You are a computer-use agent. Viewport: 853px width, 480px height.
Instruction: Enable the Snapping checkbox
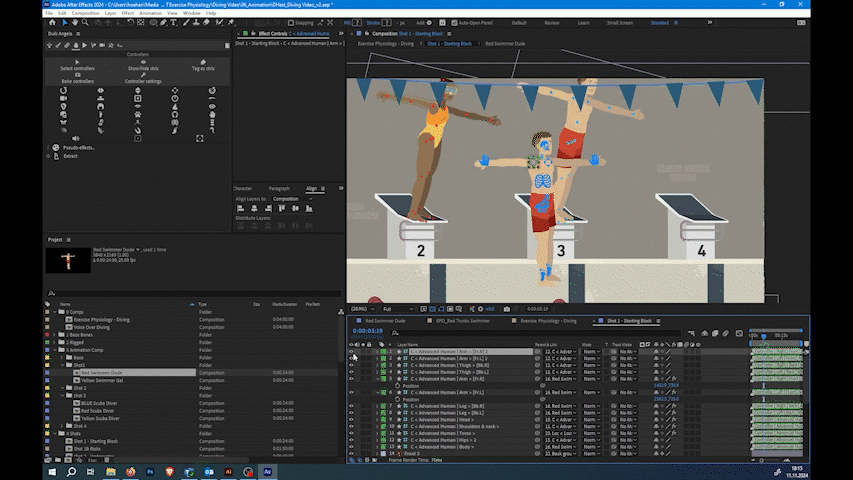pos(291,23)
